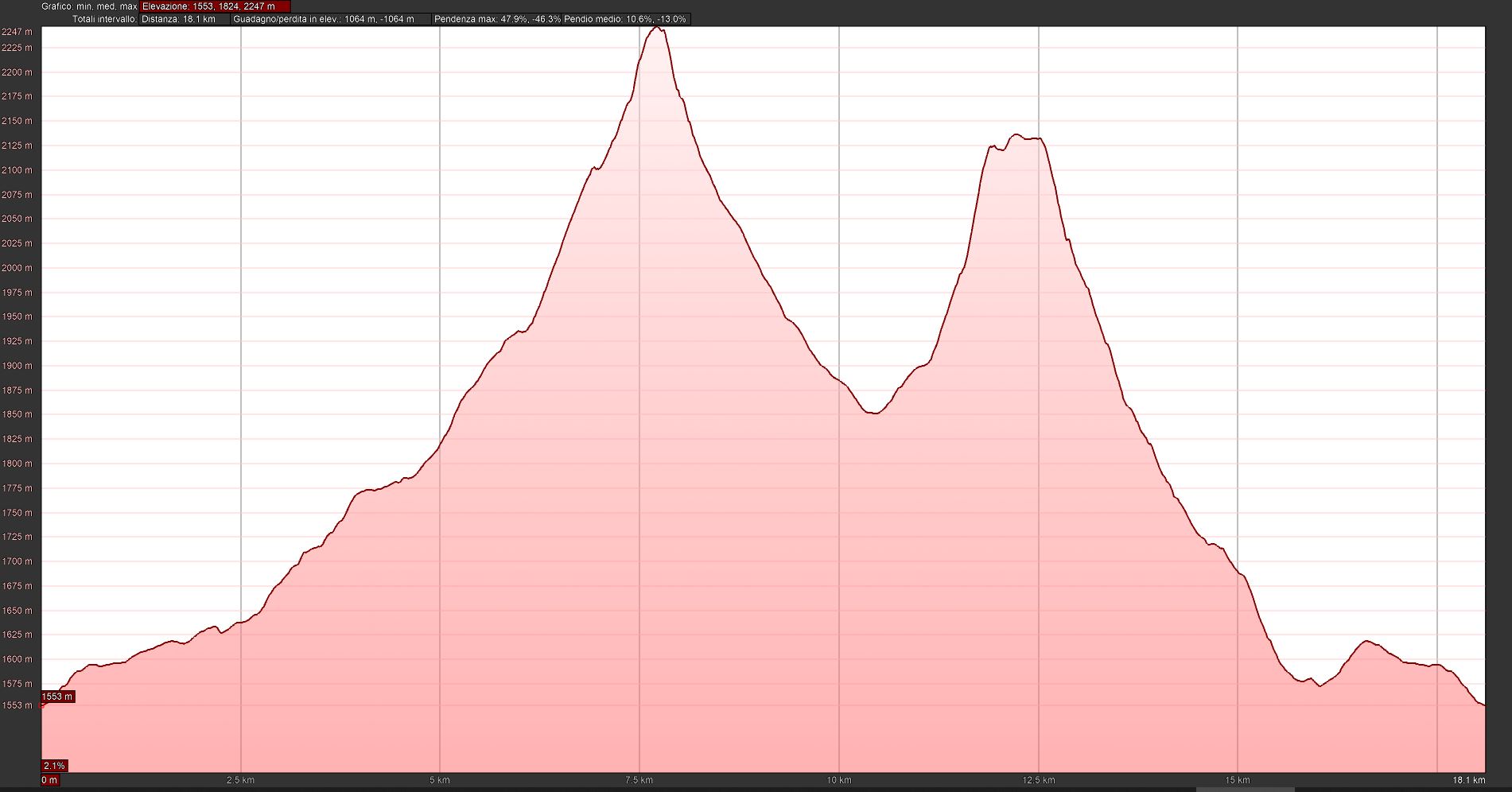Viewport: 1512px width, 792px height.
Task: Click the 2000 m elevation axis label
Action: click(x=17, y=268)
